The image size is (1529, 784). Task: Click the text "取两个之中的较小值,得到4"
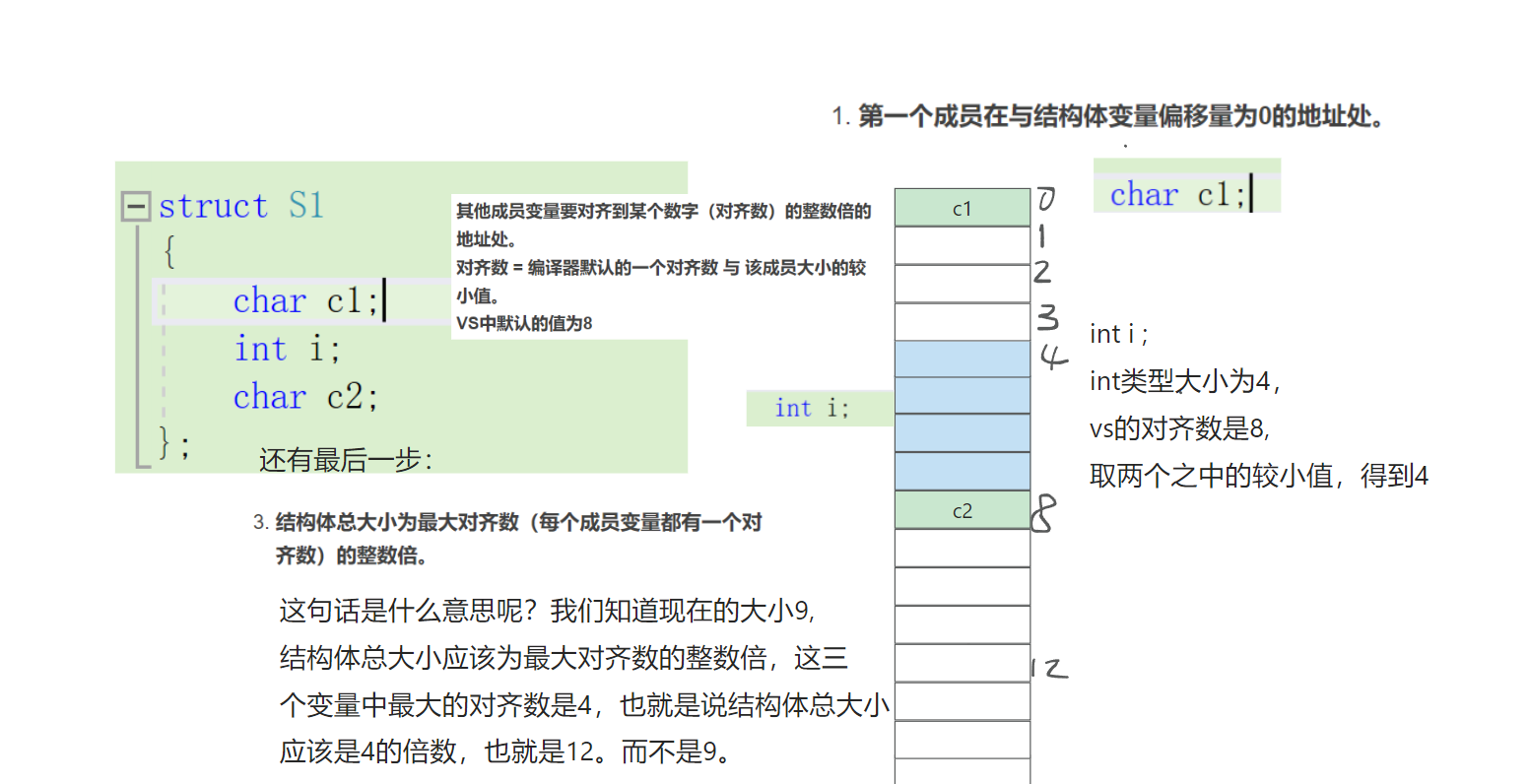coord(1259,477)
